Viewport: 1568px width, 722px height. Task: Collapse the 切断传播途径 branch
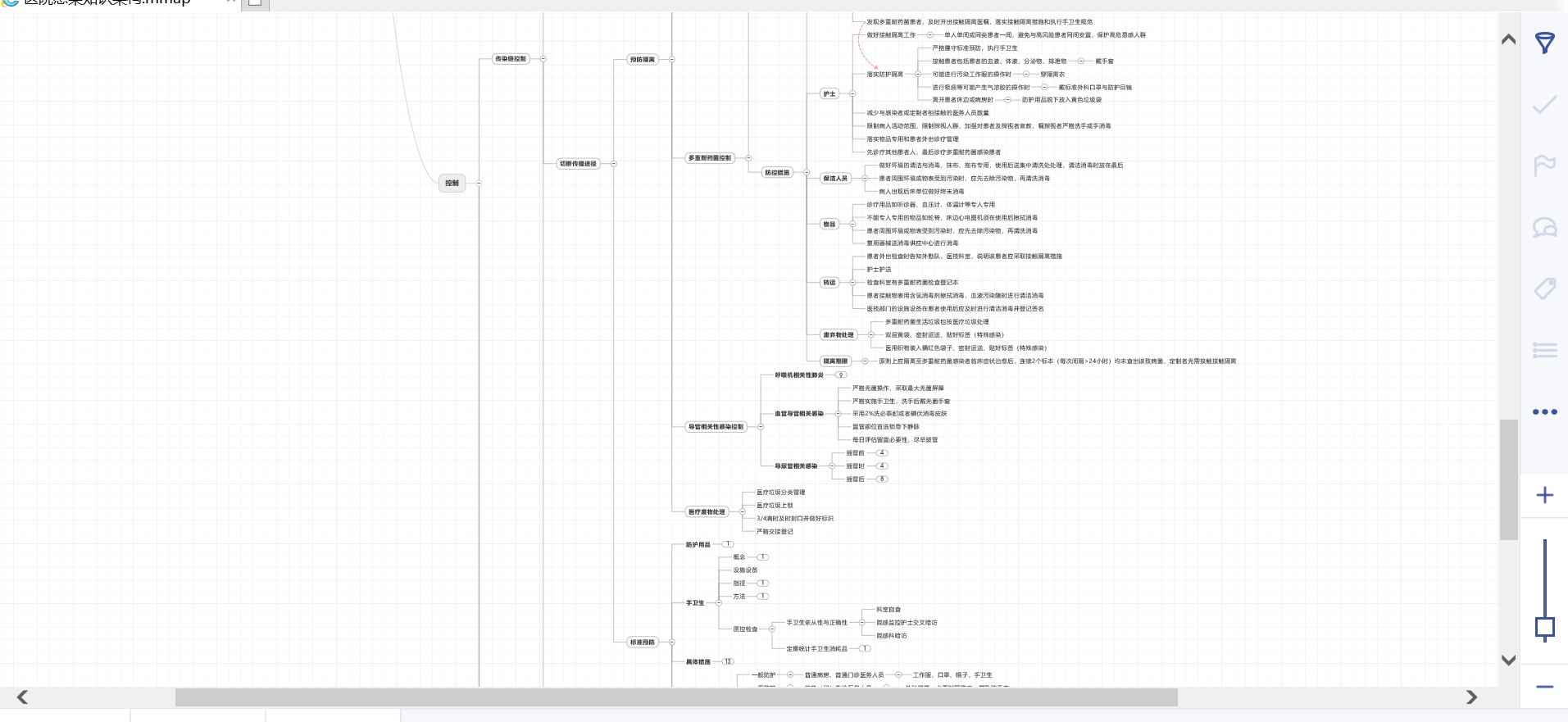[x=613, y=164]
